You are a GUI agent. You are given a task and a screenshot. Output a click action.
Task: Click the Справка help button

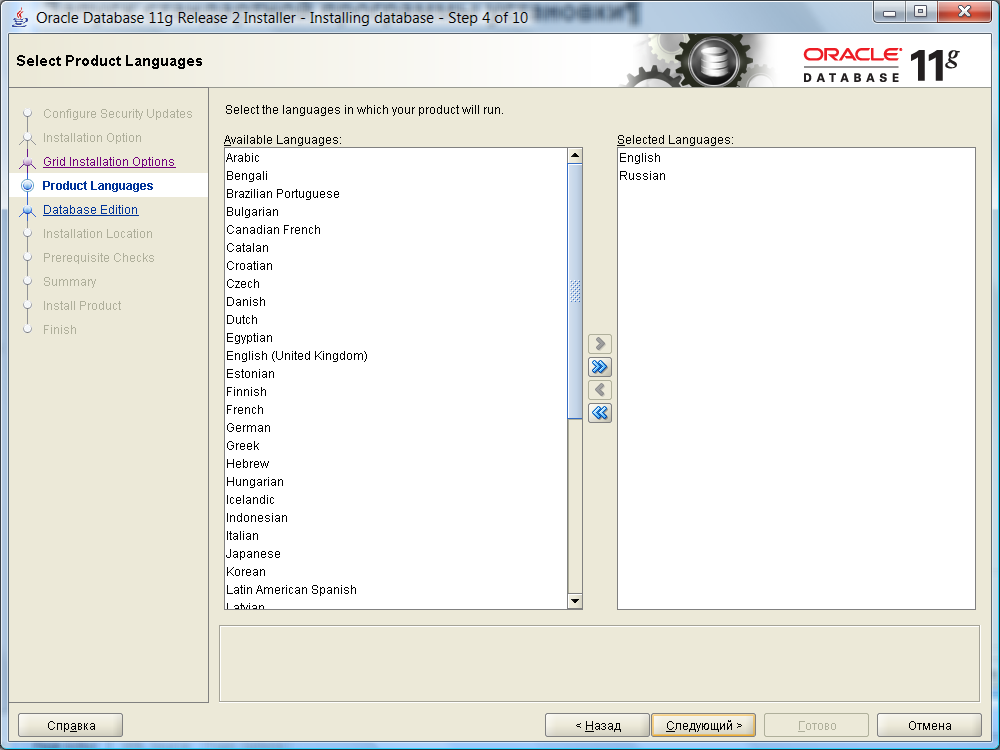[71, 725]
